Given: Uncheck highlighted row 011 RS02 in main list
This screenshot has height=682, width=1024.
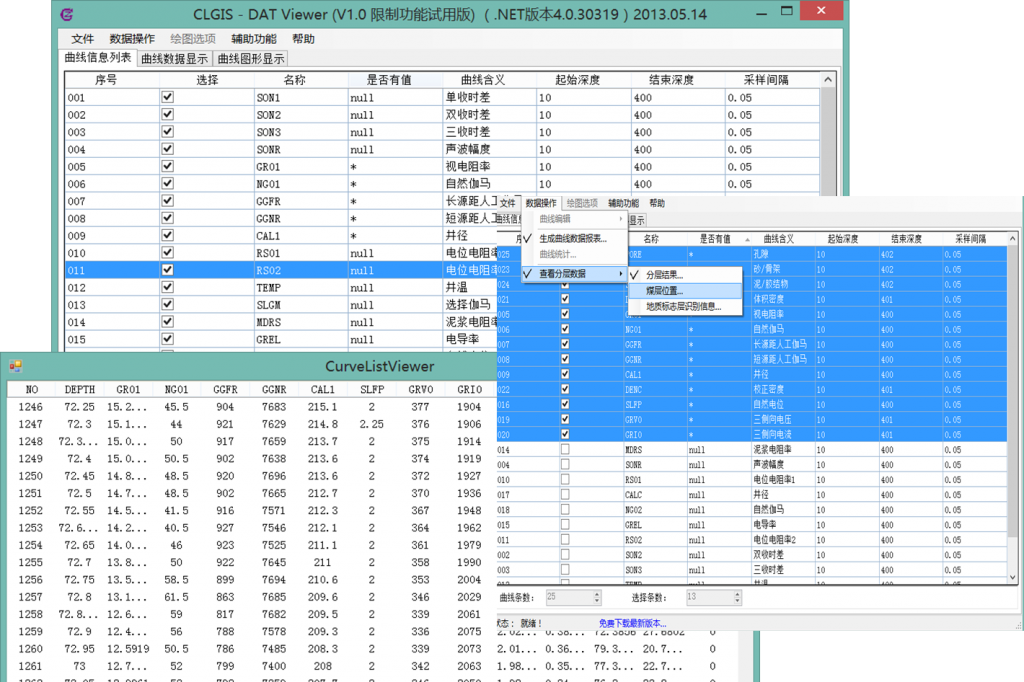Looking at the screenshot, I should click(x=168, y=270).
